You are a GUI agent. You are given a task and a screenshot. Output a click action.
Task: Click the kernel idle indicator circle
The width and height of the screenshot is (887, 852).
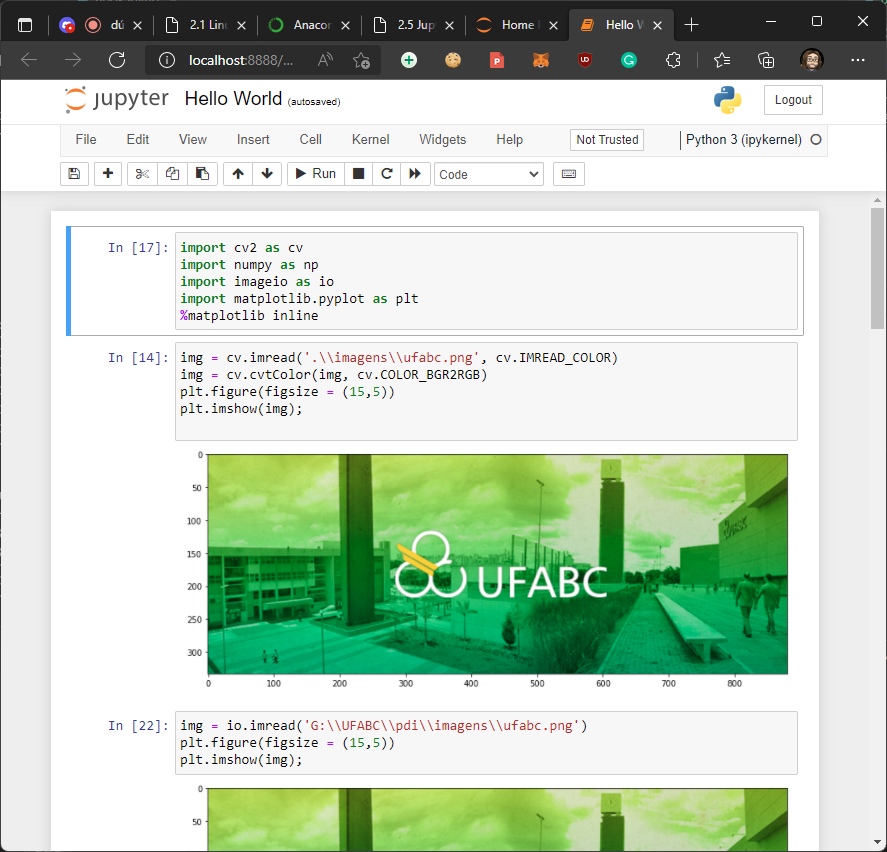coord(816,140)
